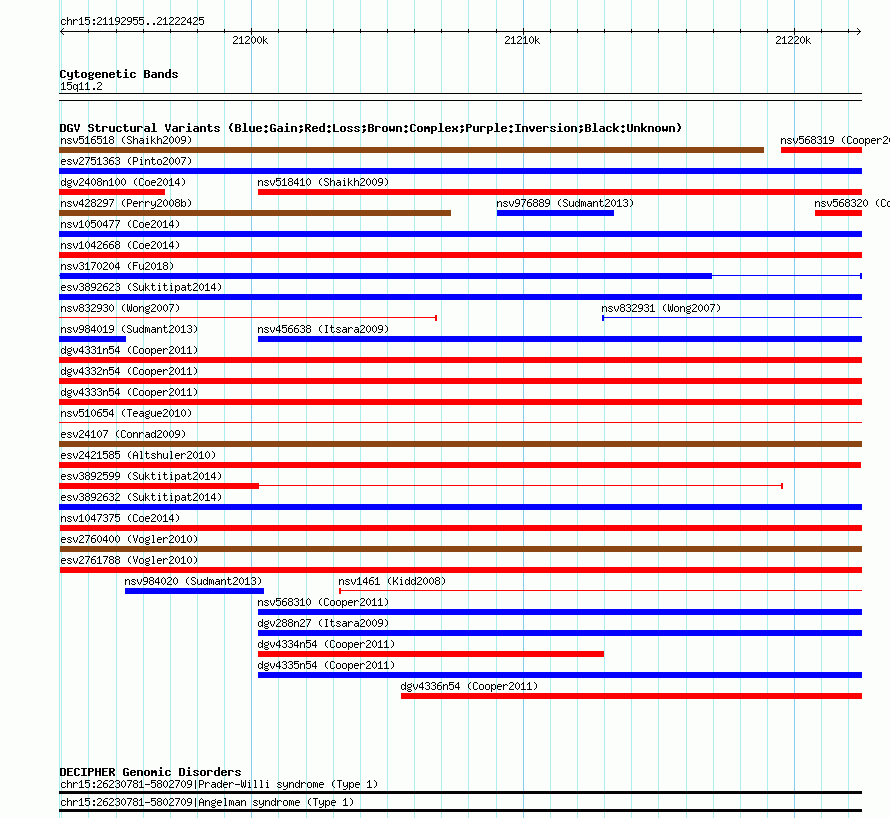This screenshot has width=890, height=818.
Task: Click the DECIPHER Genomic Disorders track title
Action: (x=150, y=772)
